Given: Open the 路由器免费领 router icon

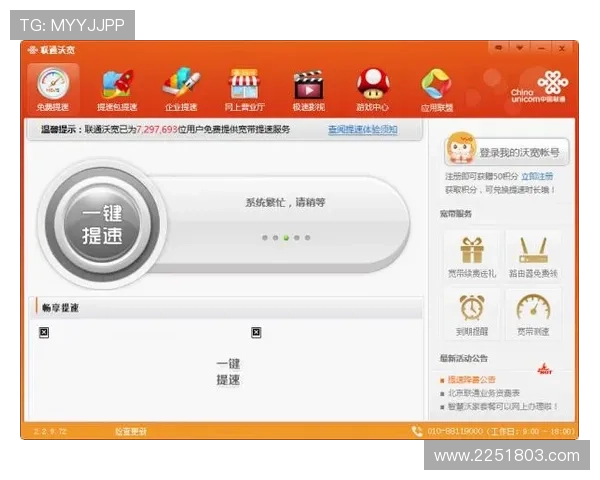Looking at the screenshot, I should click(533, 256).
